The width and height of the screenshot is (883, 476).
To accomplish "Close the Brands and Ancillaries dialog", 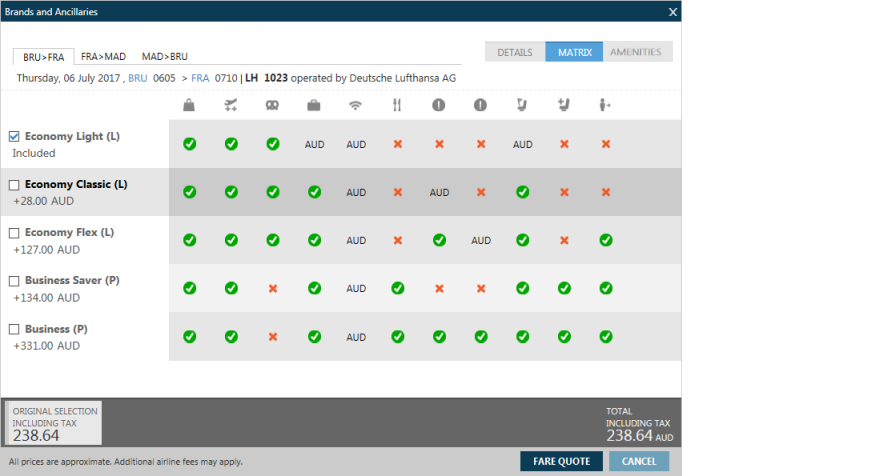I will (672, 11).
